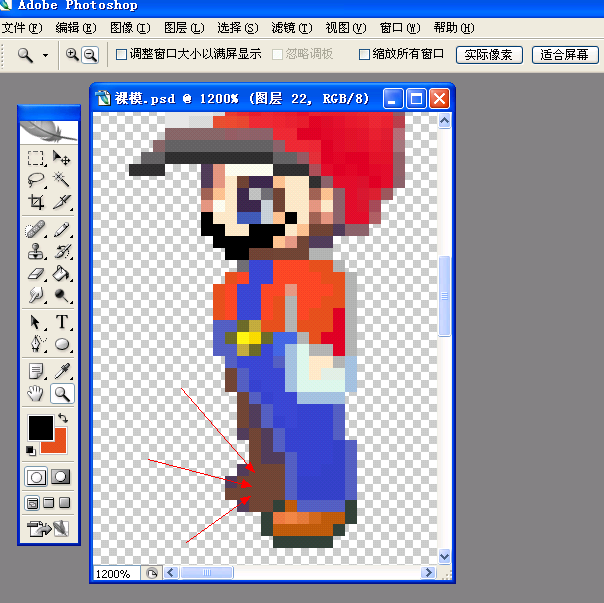604x603 pixels.
Task: Select the Lasso tool
Action: (36, 180)
